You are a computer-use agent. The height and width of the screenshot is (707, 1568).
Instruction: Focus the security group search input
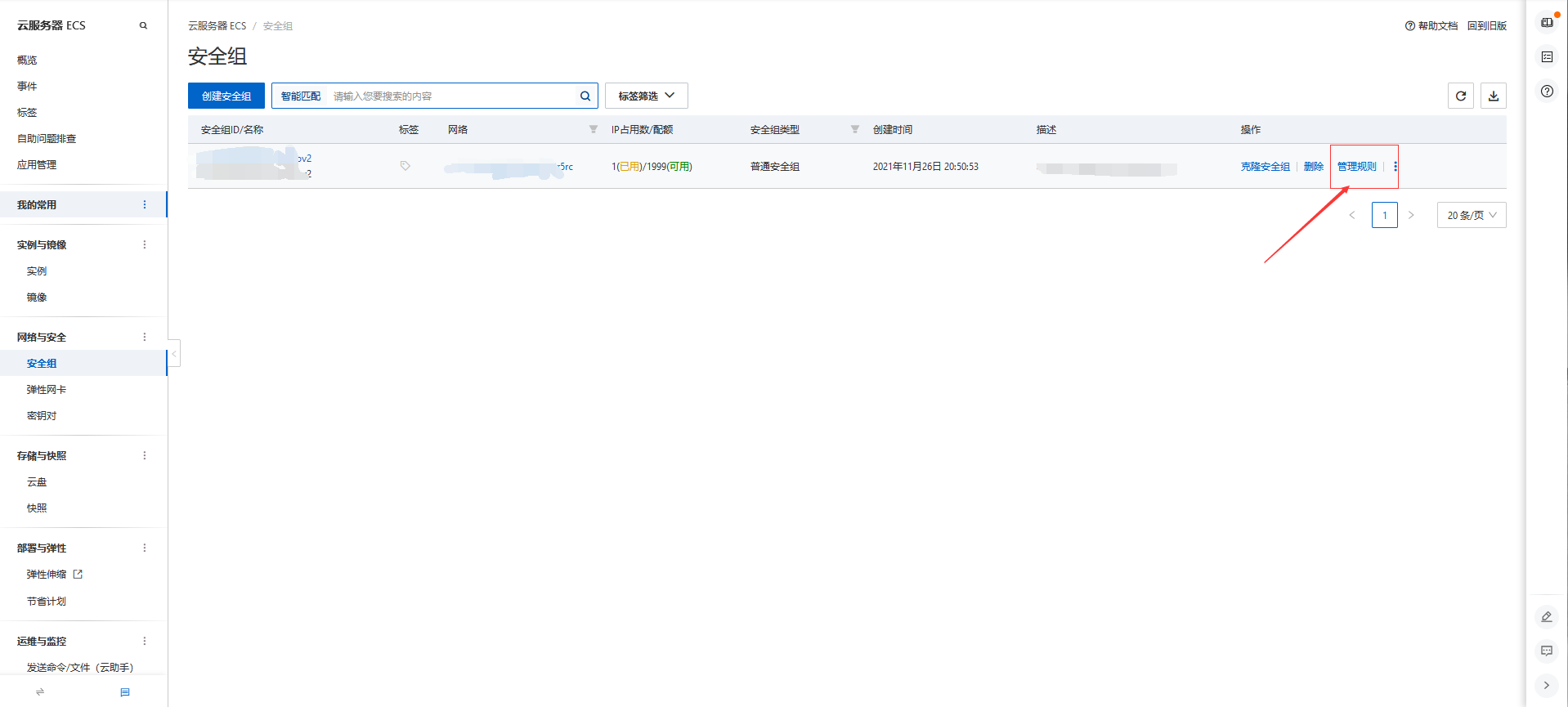tap(454, 96)
